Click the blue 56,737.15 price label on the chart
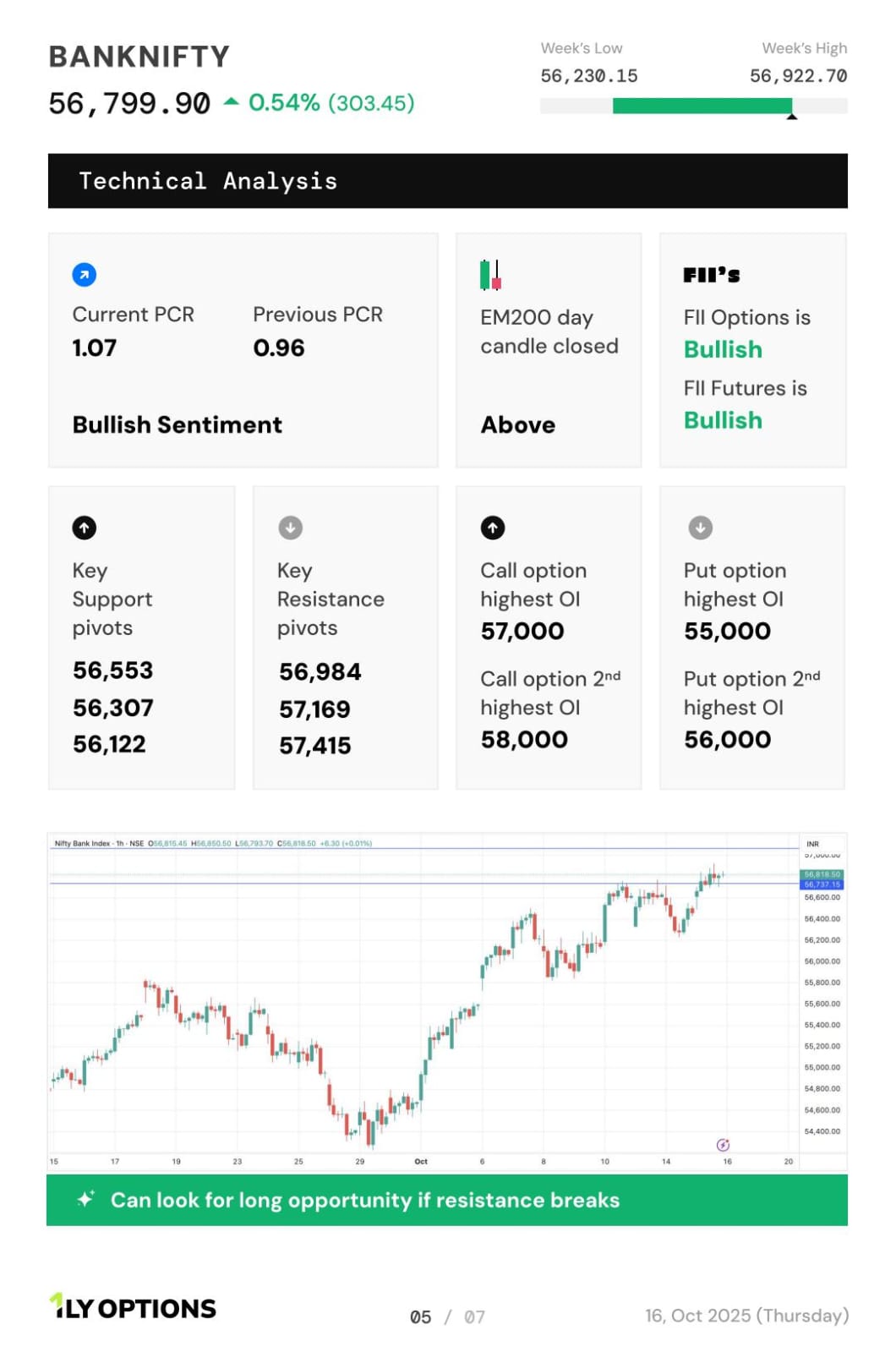This screenshot has width=896, height=1352. click(x=822, y=884)
